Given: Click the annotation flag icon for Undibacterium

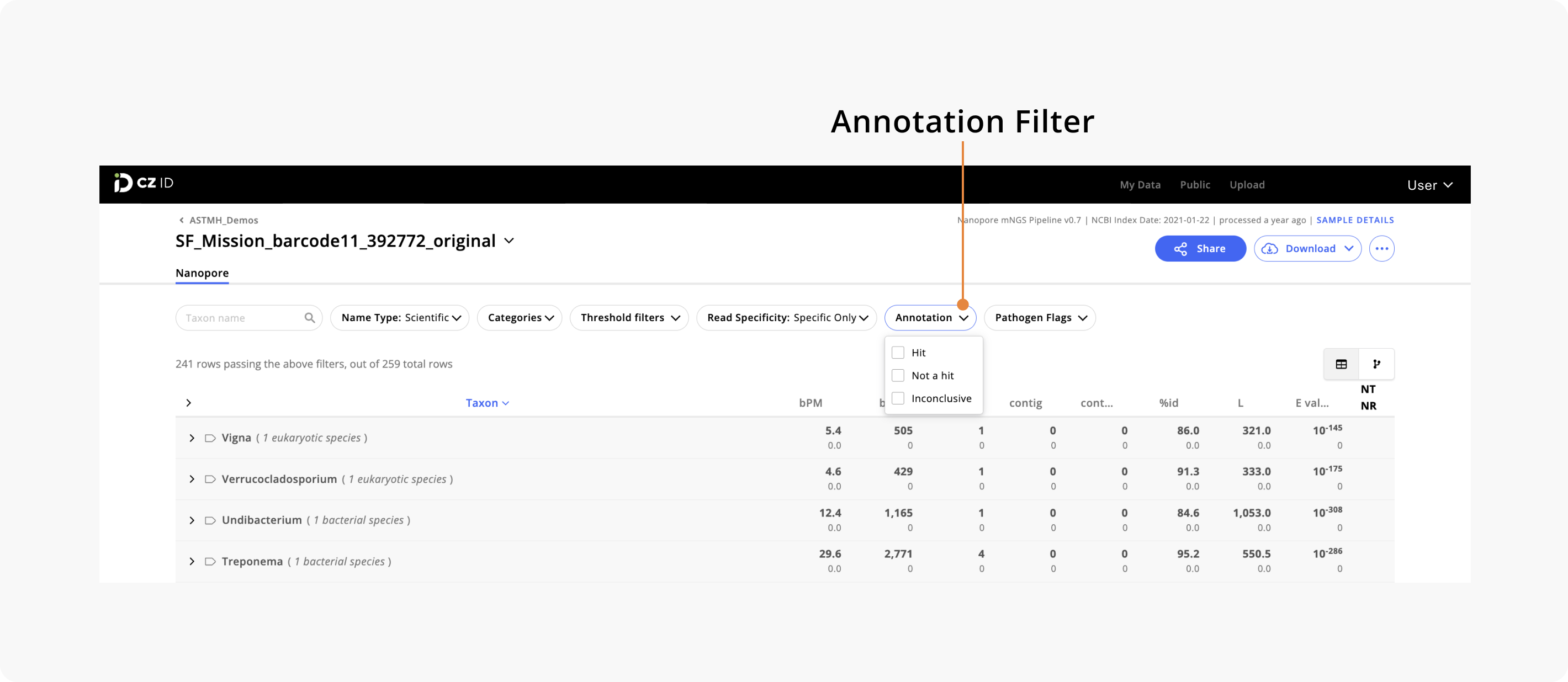Looking at the screenshot, I should (x=210, y=520).
